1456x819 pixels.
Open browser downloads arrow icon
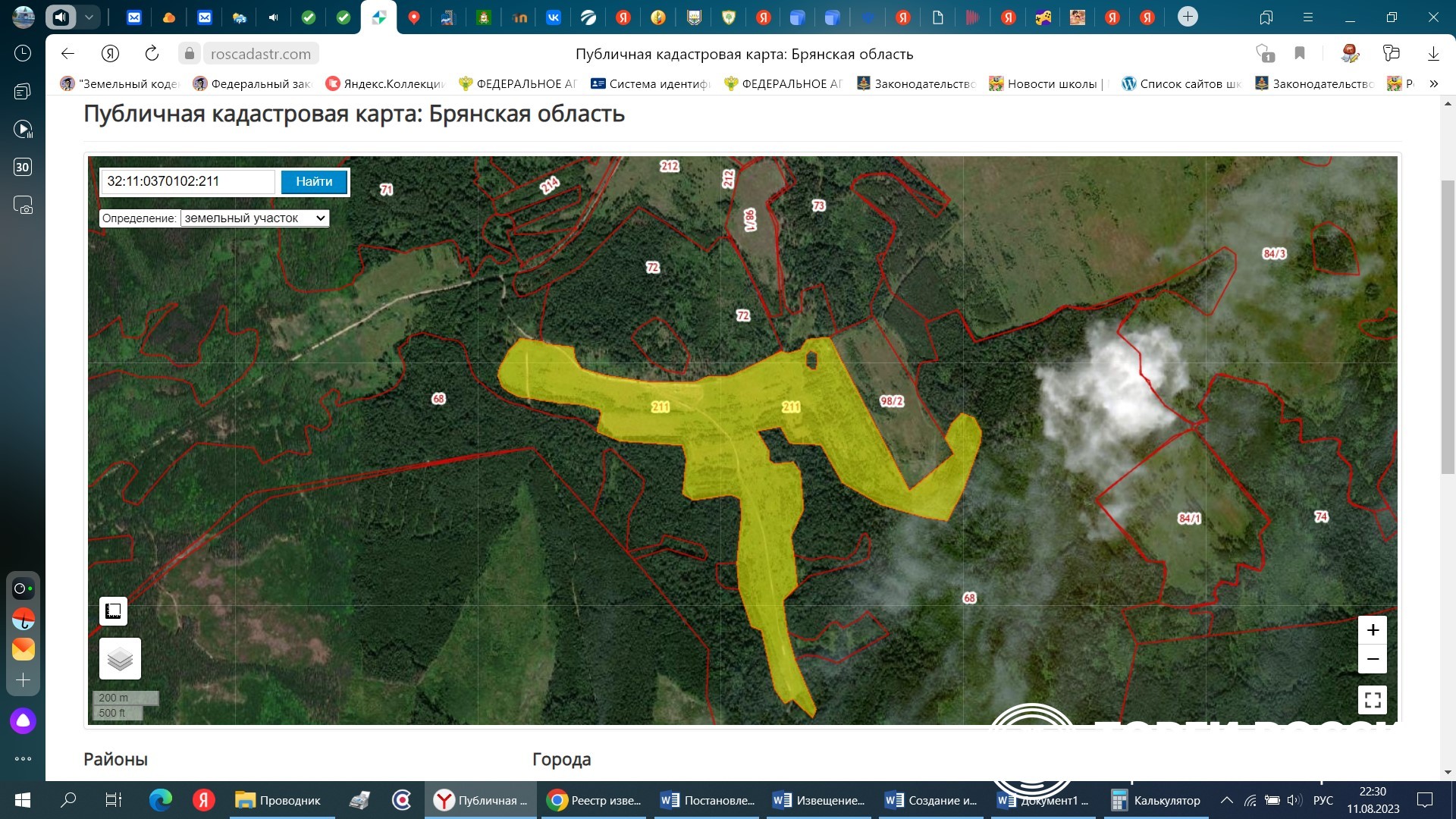[1432, 53]
